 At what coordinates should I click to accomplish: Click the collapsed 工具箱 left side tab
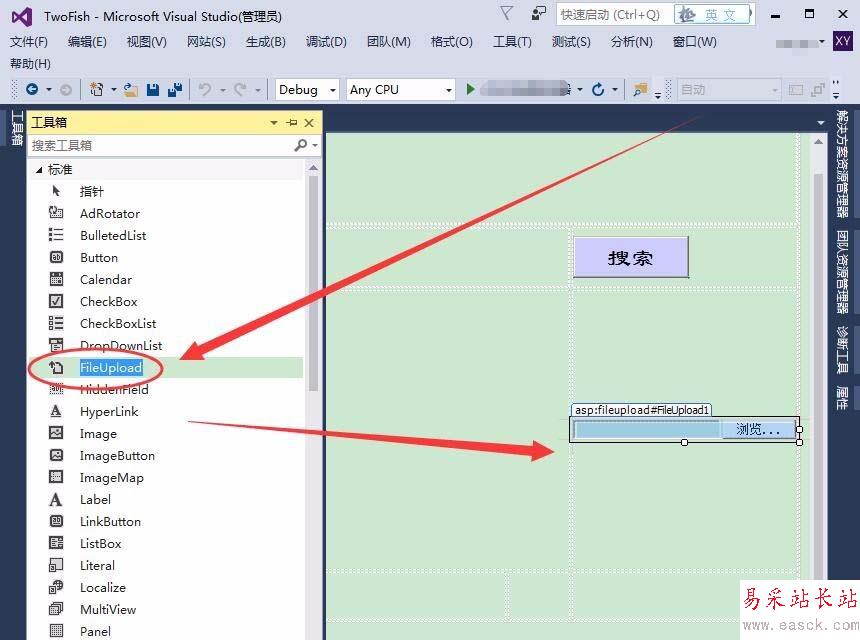17,128
